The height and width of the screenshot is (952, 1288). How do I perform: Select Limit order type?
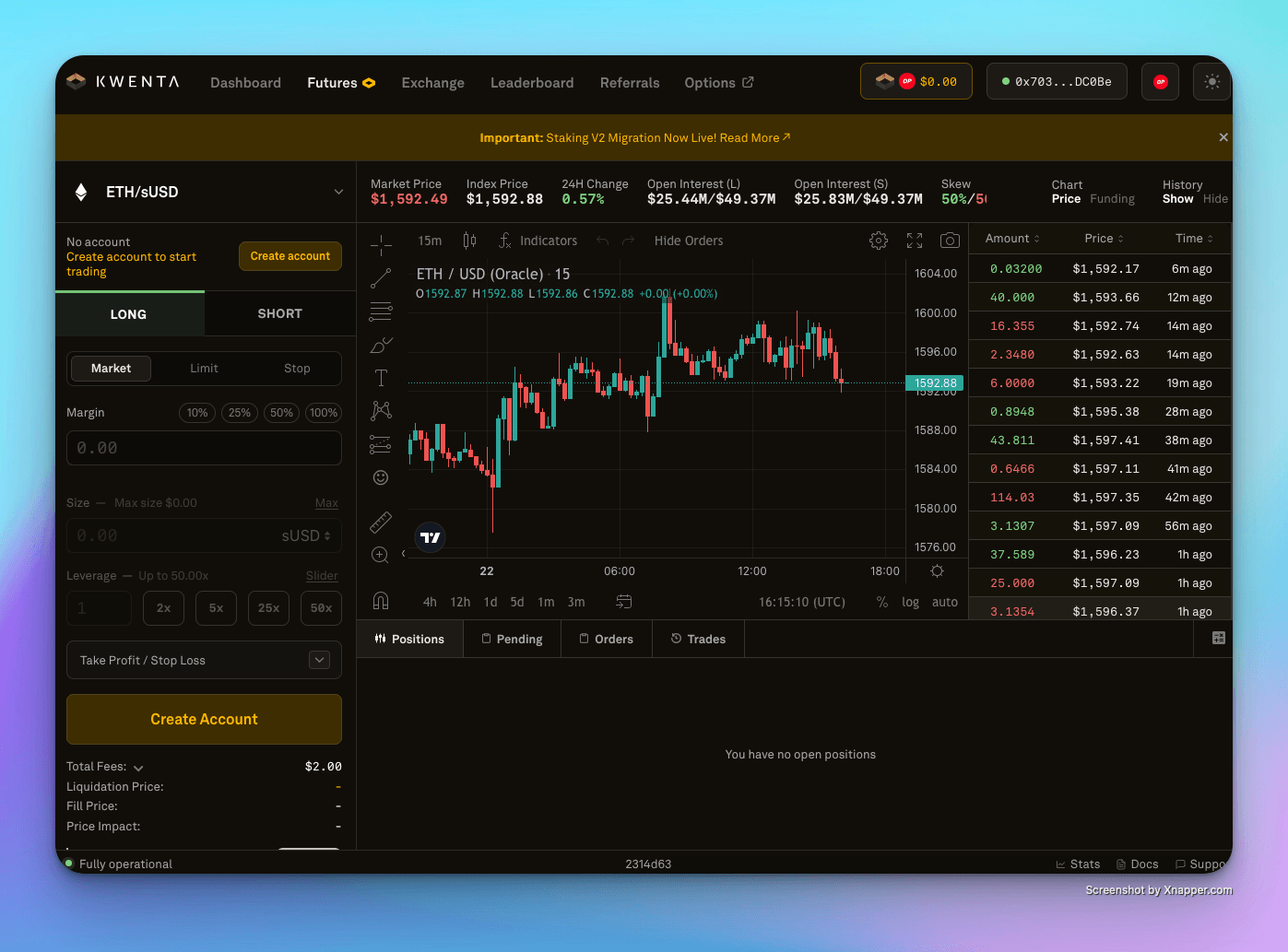point(204,369)
